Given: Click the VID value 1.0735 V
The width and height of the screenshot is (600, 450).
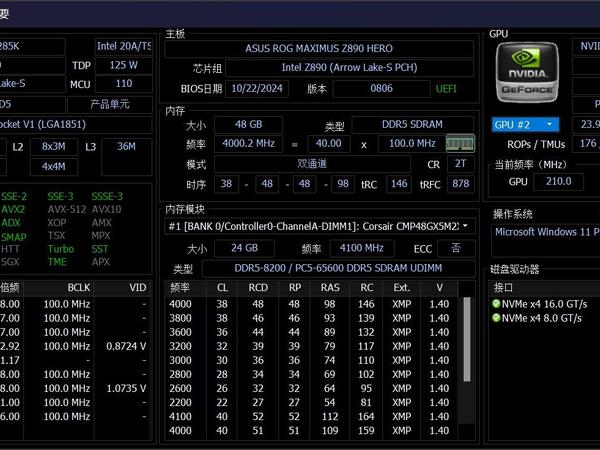Looking at the screenshot, I should pos(126,388).
